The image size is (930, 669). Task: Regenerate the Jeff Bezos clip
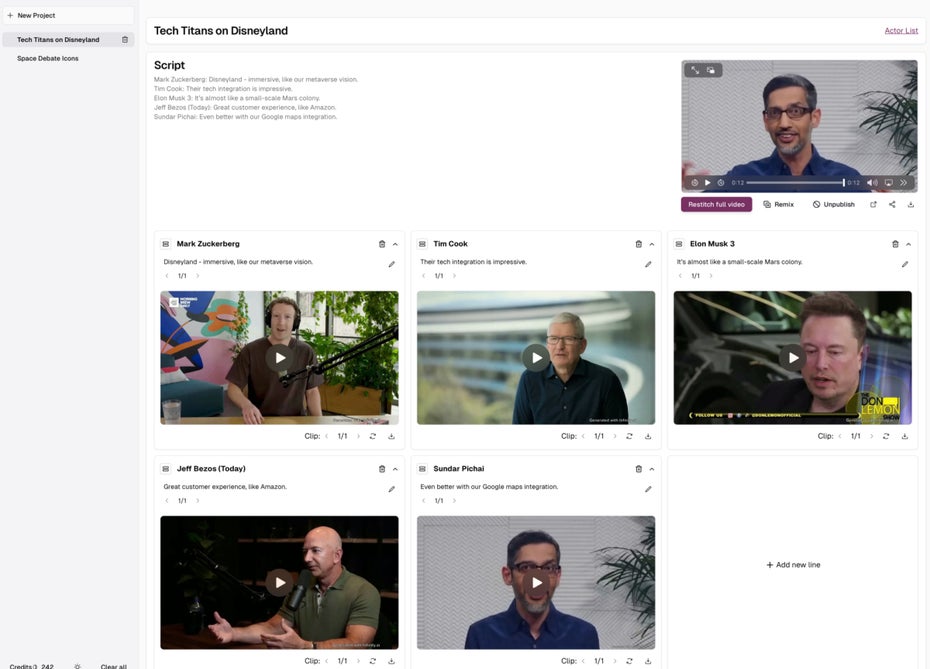pyautogui.click(x=372, y=661)
